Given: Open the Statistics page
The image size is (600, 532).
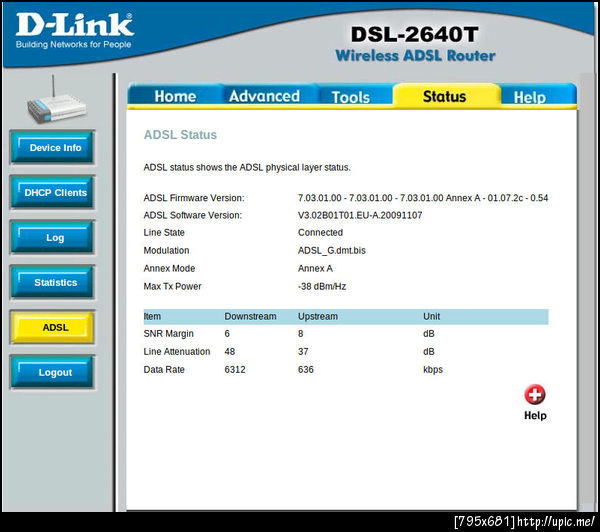Looking at the screenshot, I should pyautogui.click(x=52, y=282).
